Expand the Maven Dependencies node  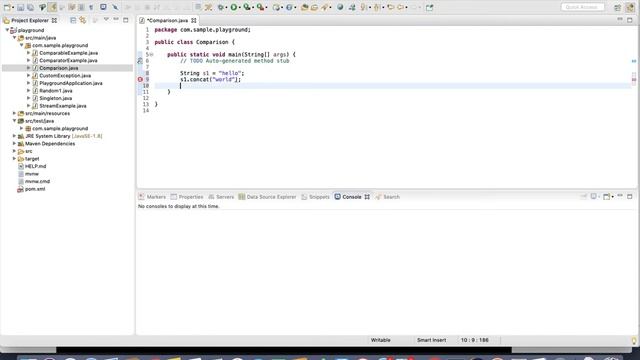[x=14, y=143]
